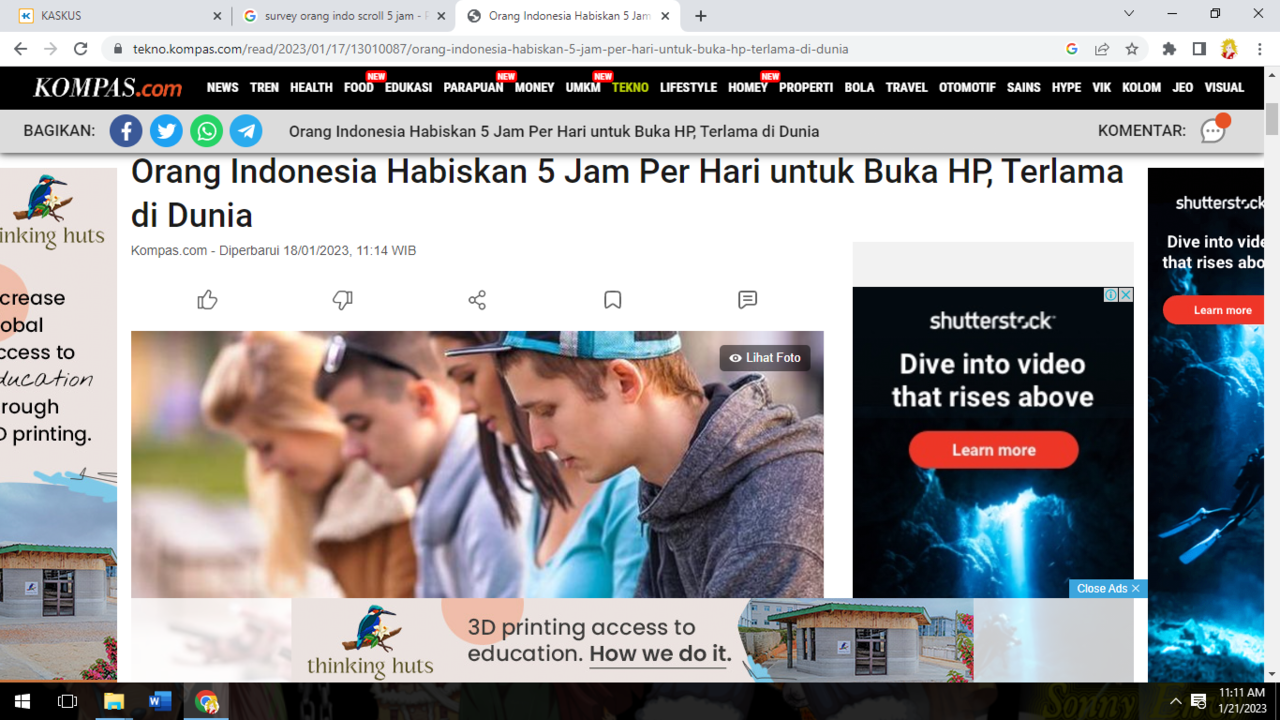Share article on Facebook

[126, 131]
